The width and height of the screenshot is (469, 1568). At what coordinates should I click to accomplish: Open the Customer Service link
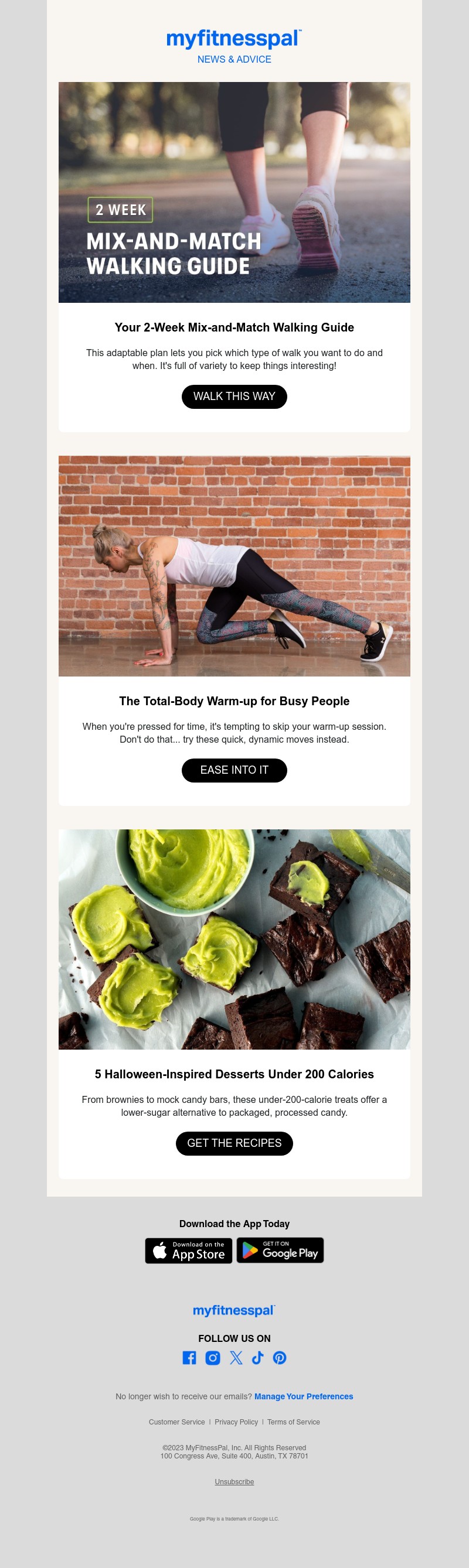176,1422
